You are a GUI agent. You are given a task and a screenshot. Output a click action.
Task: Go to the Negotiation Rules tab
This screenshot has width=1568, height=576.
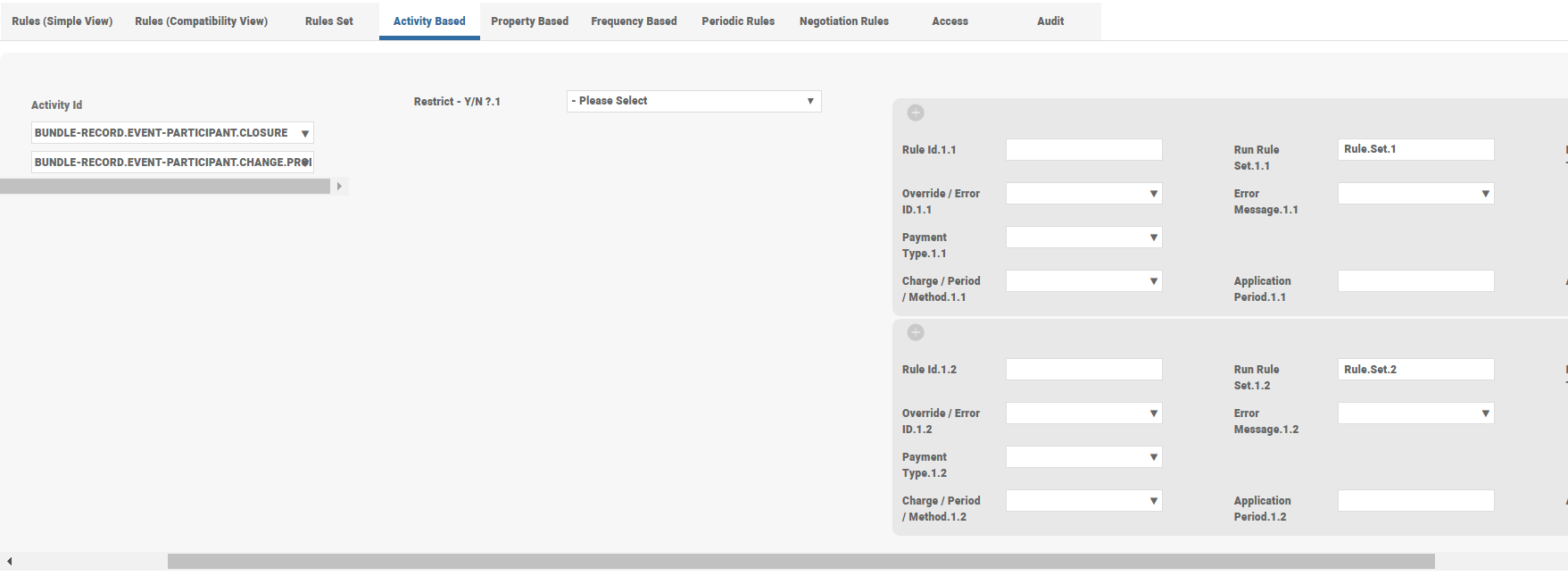[x=843, y=21]
